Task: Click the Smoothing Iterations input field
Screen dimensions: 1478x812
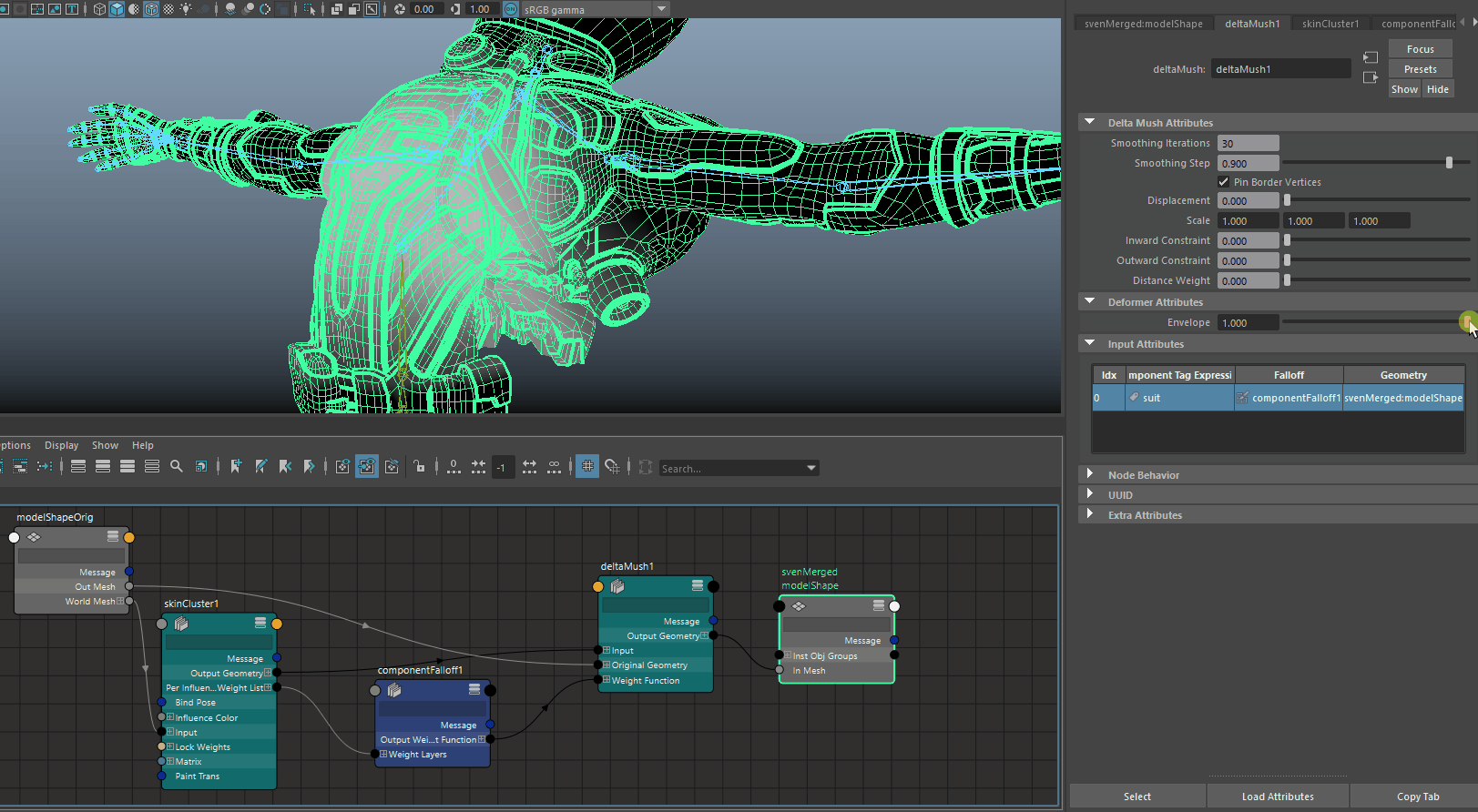Action: coord(1248,143)
